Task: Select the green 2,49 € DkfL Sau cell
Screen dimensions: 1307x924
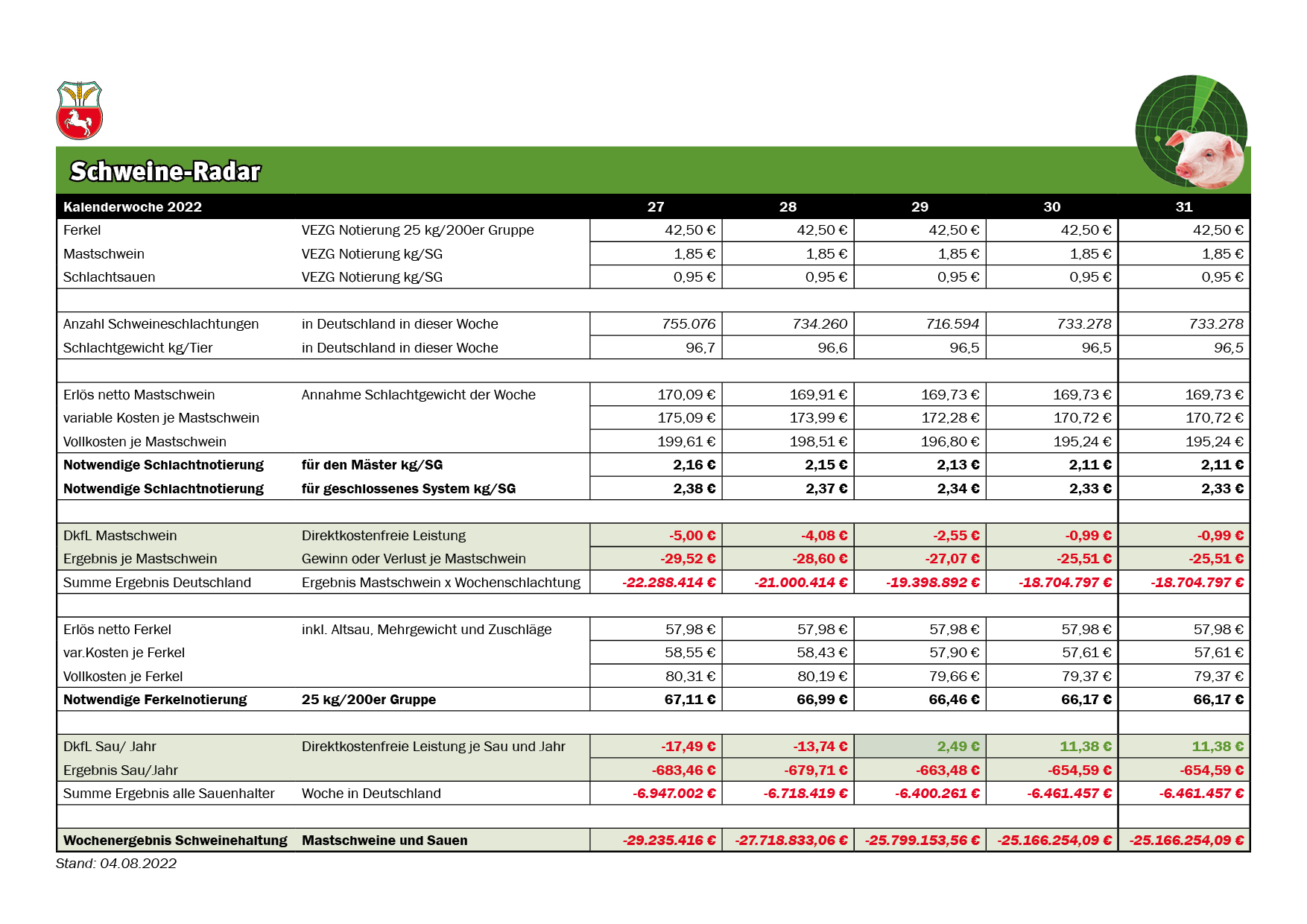Action: point(920,747)
